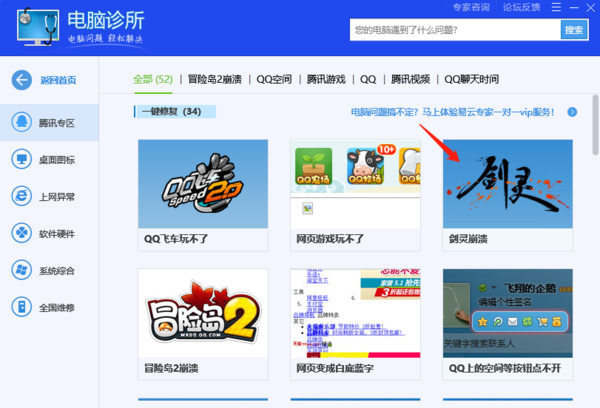Switch to the 全部 (52) tab

[x=153, y=79]
